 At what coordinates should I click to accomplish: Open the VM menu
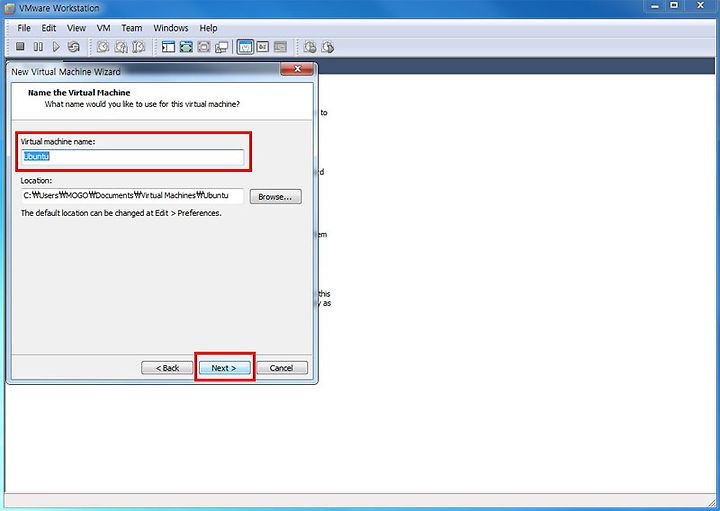pos(103,28)
